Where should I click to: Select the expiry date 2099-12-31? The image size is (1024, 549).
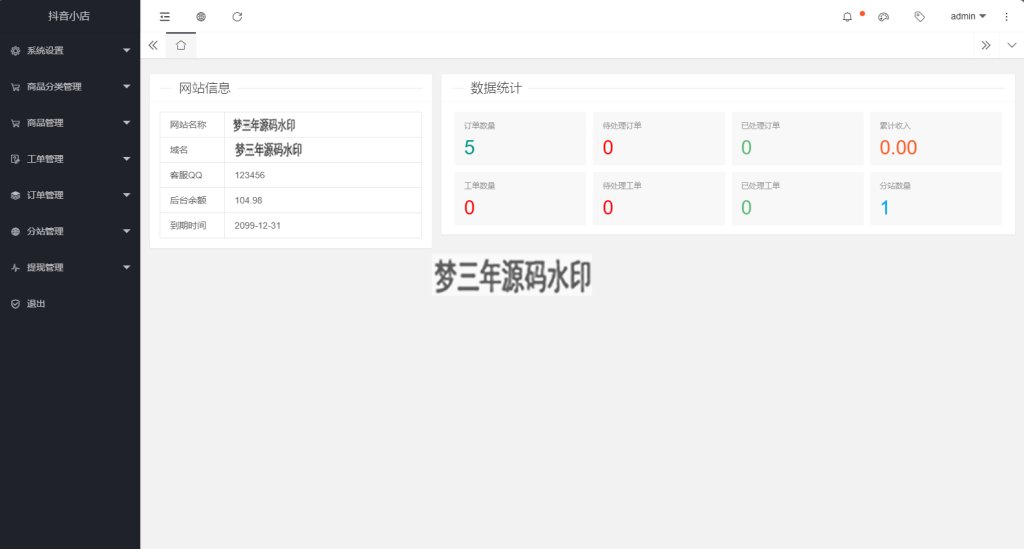point(257,225)
